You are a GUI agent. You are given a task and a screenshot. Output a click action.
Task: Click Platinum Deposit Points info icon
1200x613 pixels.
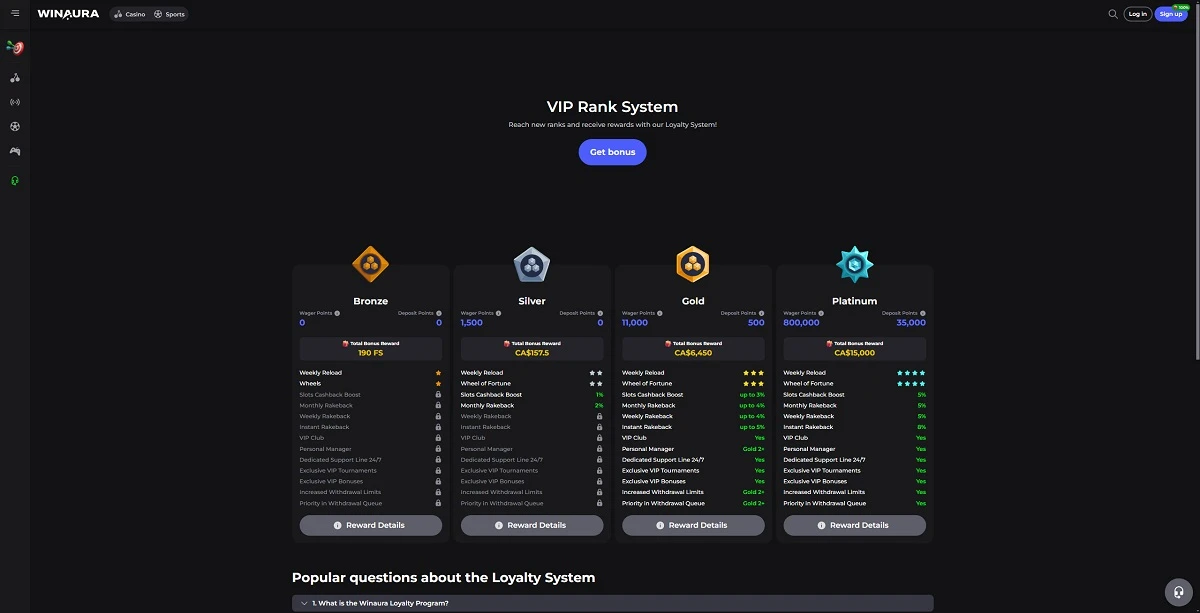[923, 313]
